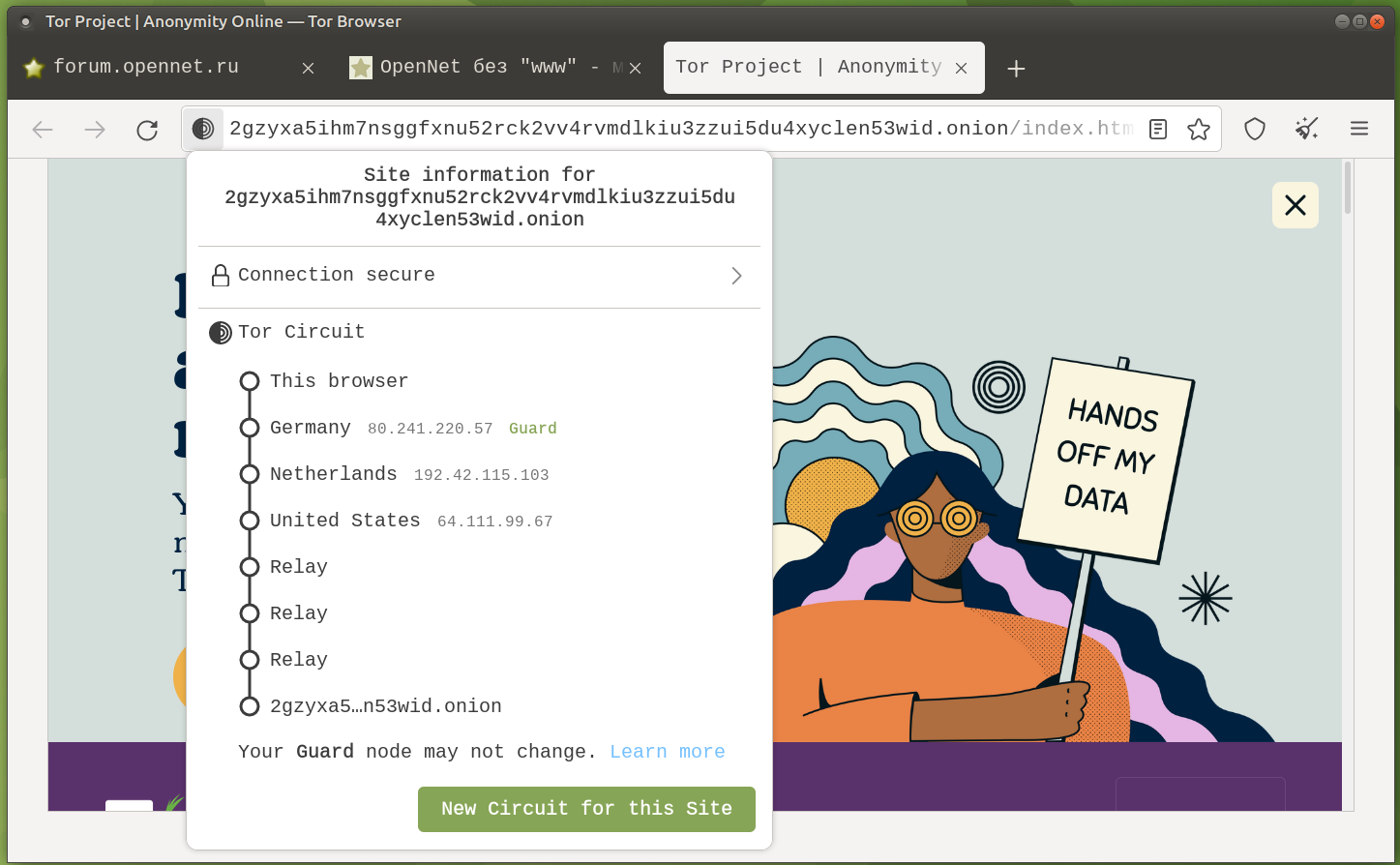Close the Tor Project tab

(962, 68)
